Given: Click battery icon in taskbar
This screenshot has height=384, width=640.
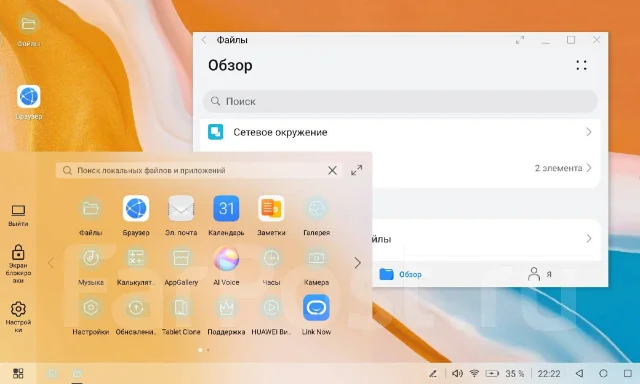Looking at the screenshot, I should coord(492,373).
